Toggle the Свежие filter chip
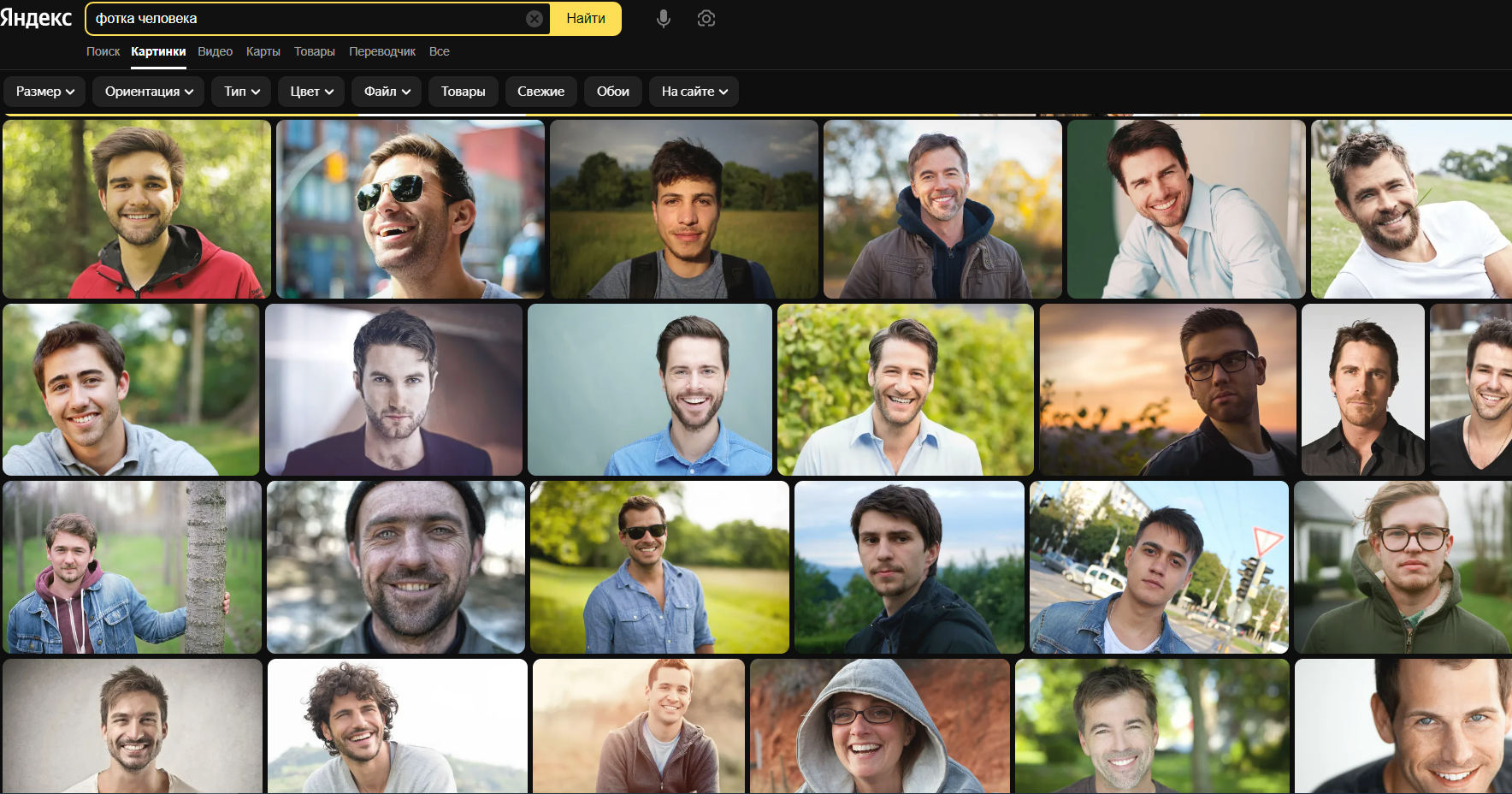 point(540,92)
